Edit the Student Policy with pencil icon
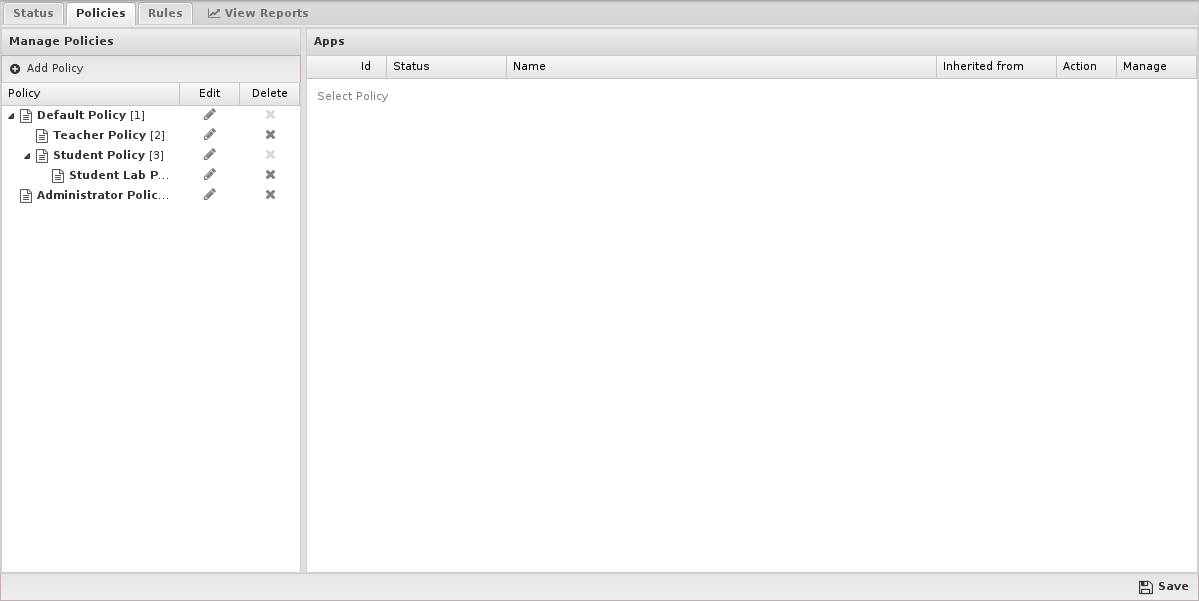1199x601 pixels. pos(210,154)
